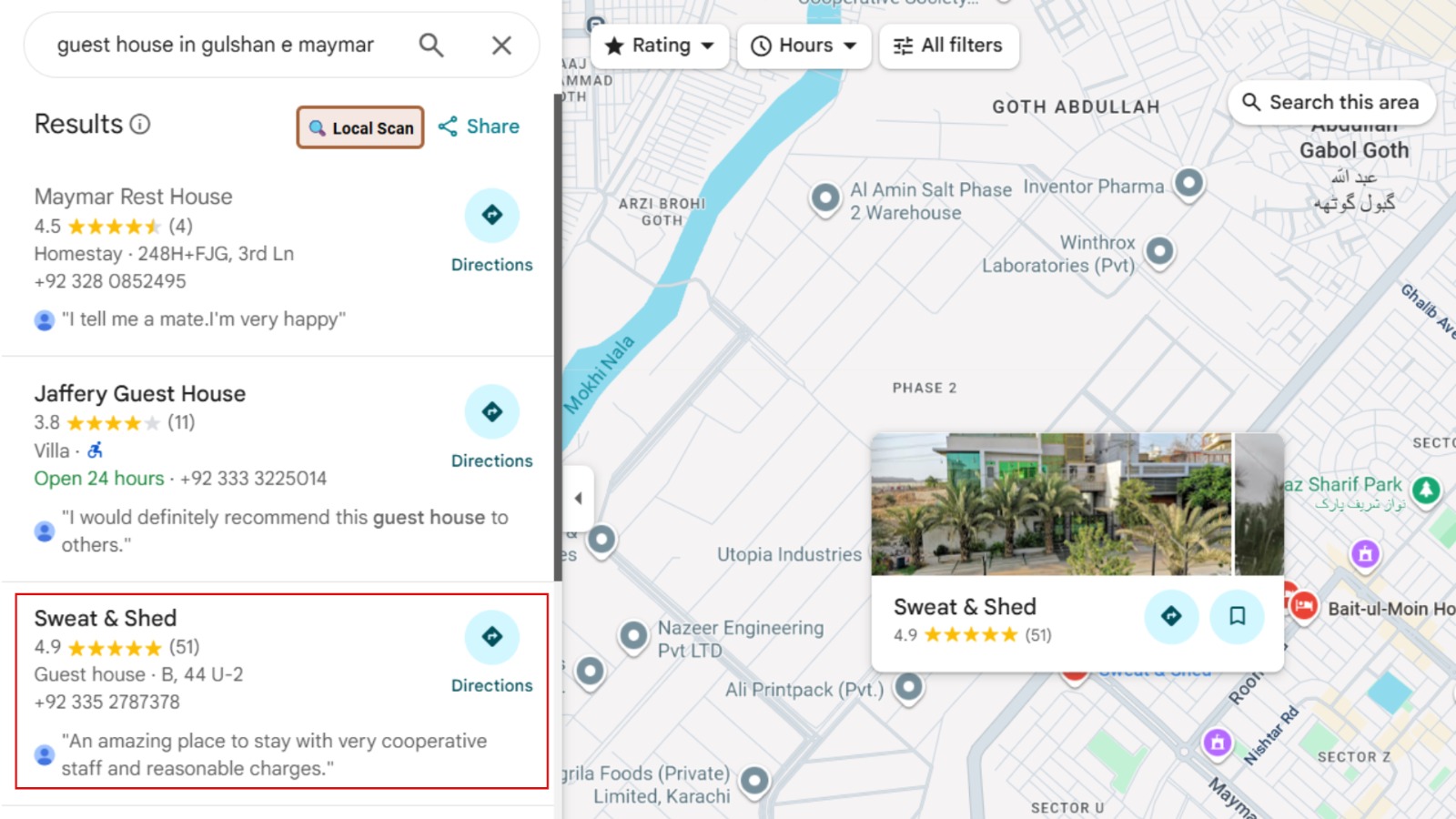Click the Sweat & Shed title in map card
This screenshot has height=819, width=1456.
click(x=965, y=607)
